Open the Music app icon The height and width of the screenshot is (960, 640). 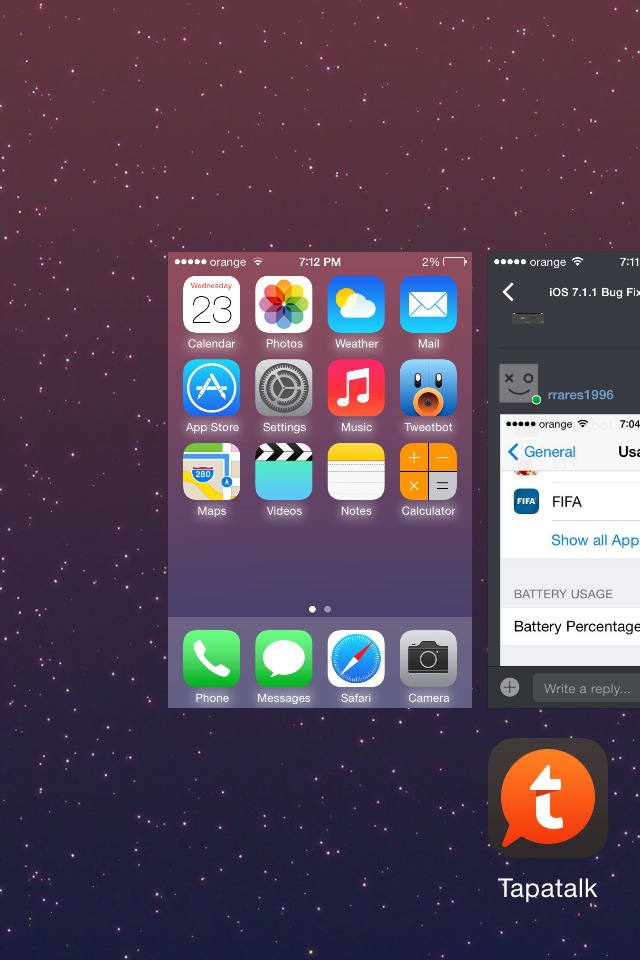(356, 388)
